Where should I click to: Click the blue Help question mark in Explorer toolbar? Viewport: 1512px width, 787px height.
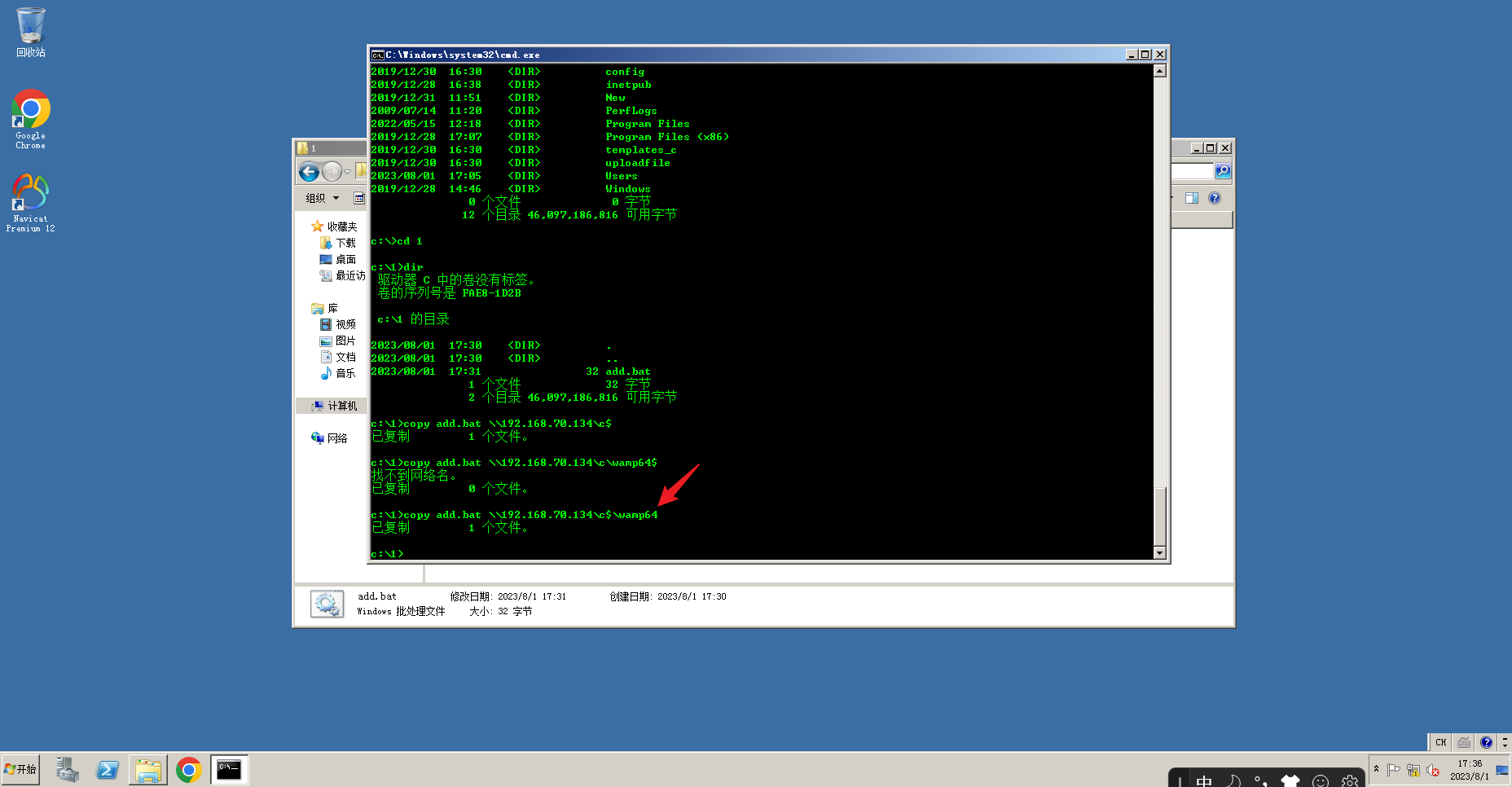[1215, 198]
